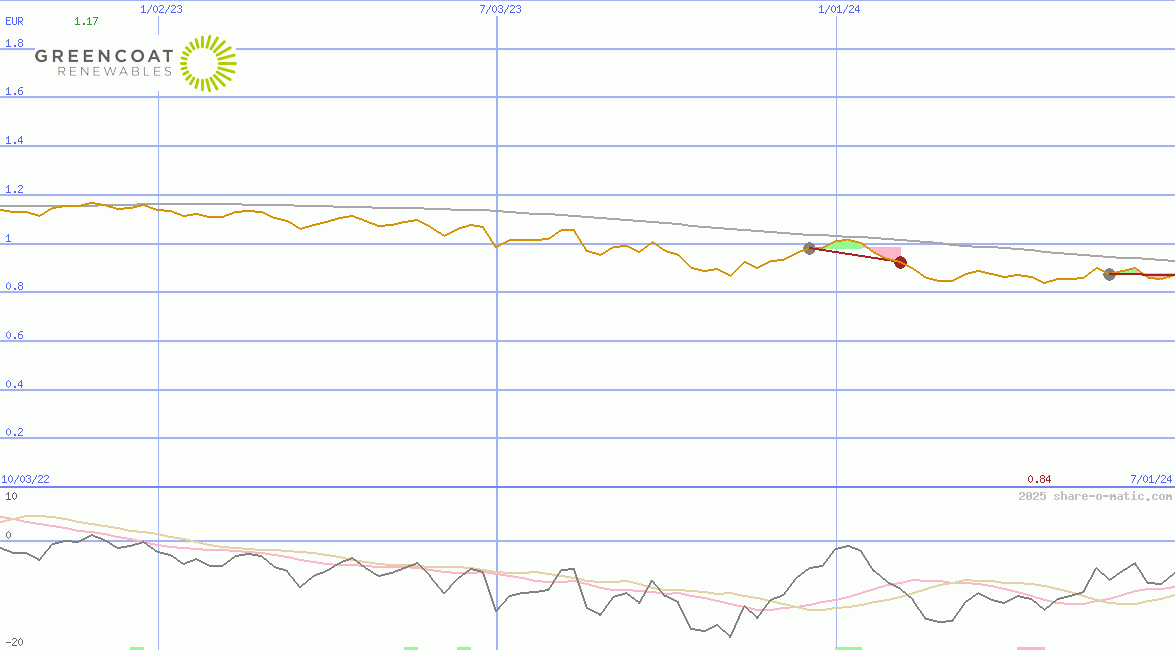Click the 7/01/24 end date label

coord(1151,479)
